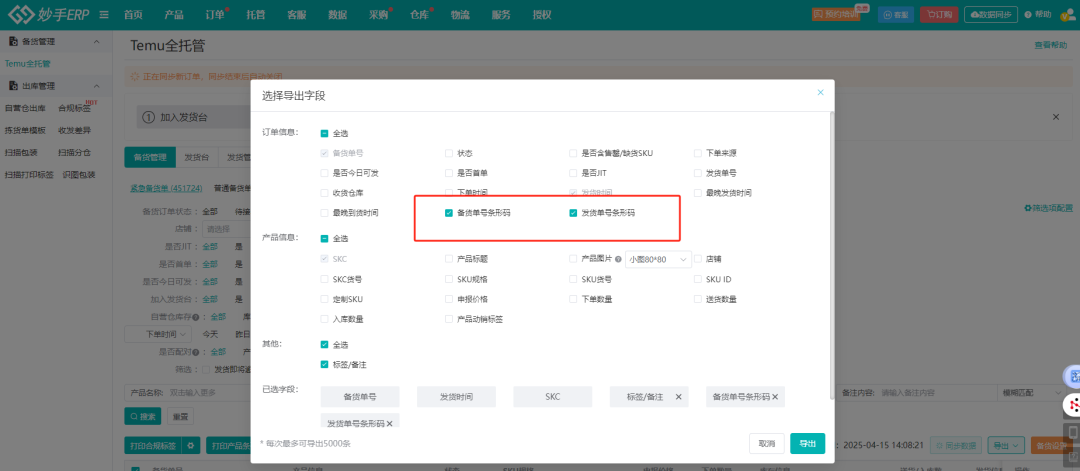Screen dimensions: 1080x471
Task: Check the SKU ID checkbox
Action: click(x=698, y=280)
